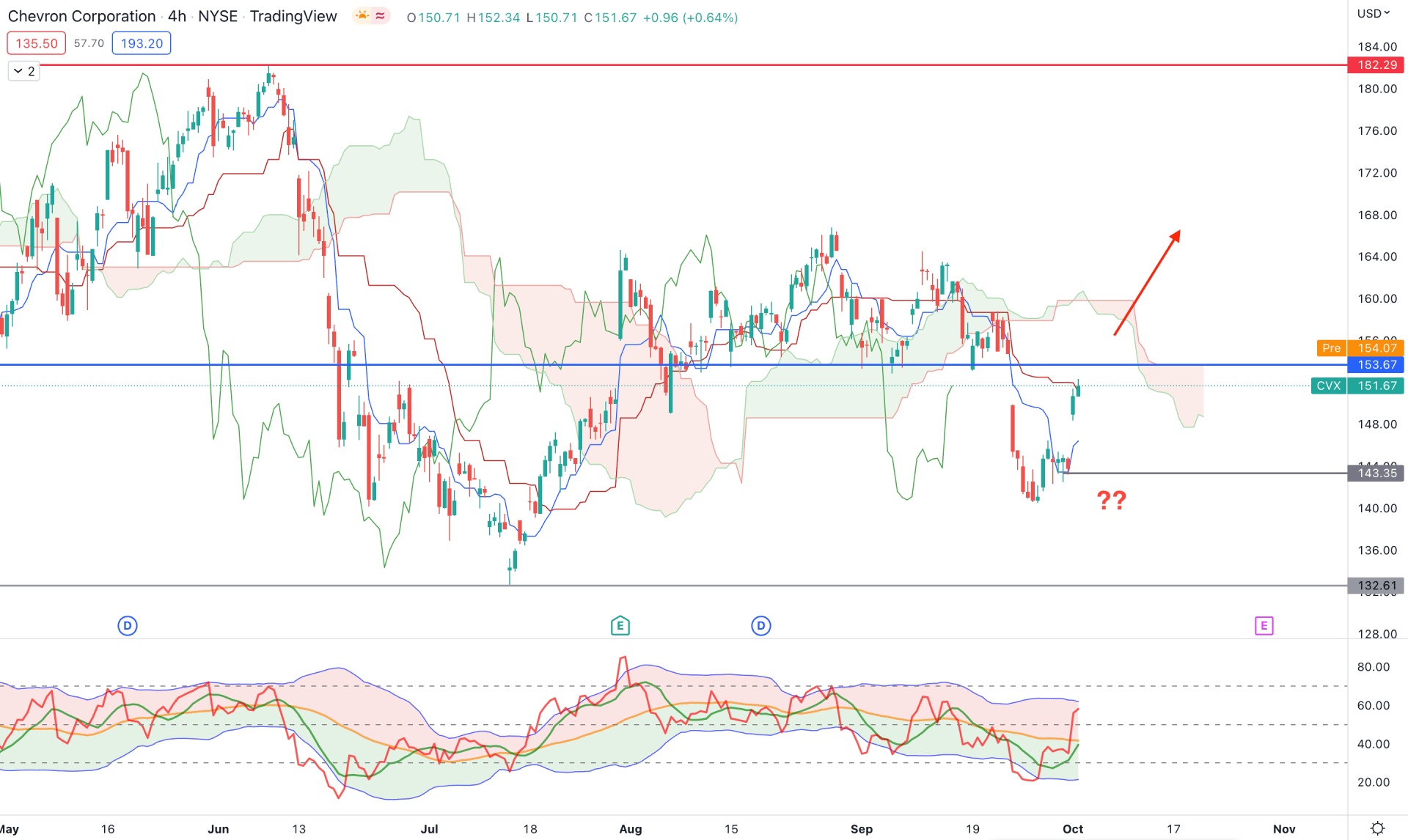
Task: Click the red sell price 135.50 button
Action: [37, 43]
